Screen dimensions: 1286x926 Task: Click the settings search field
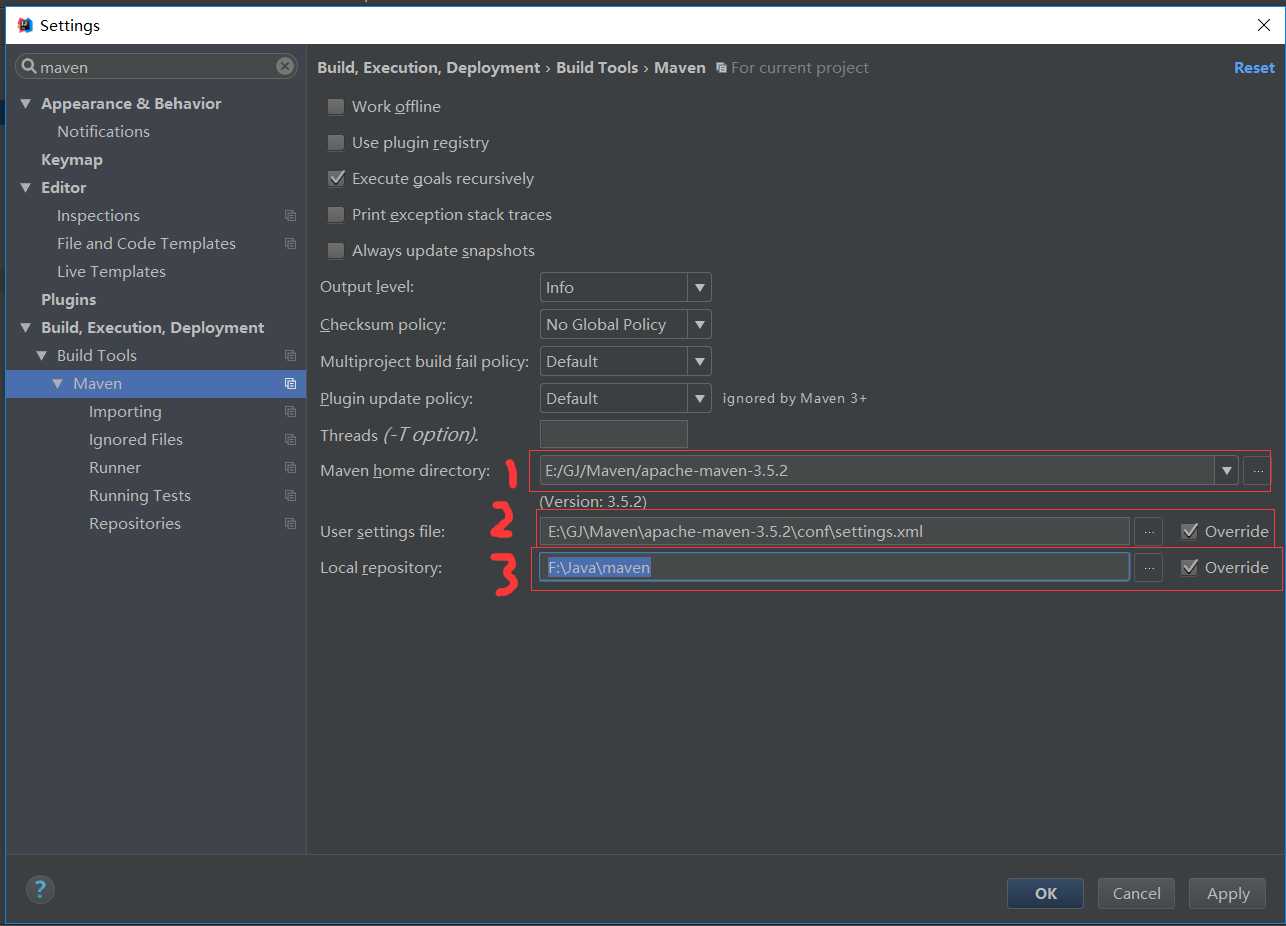pyautogui.click(x=156, y=67)
